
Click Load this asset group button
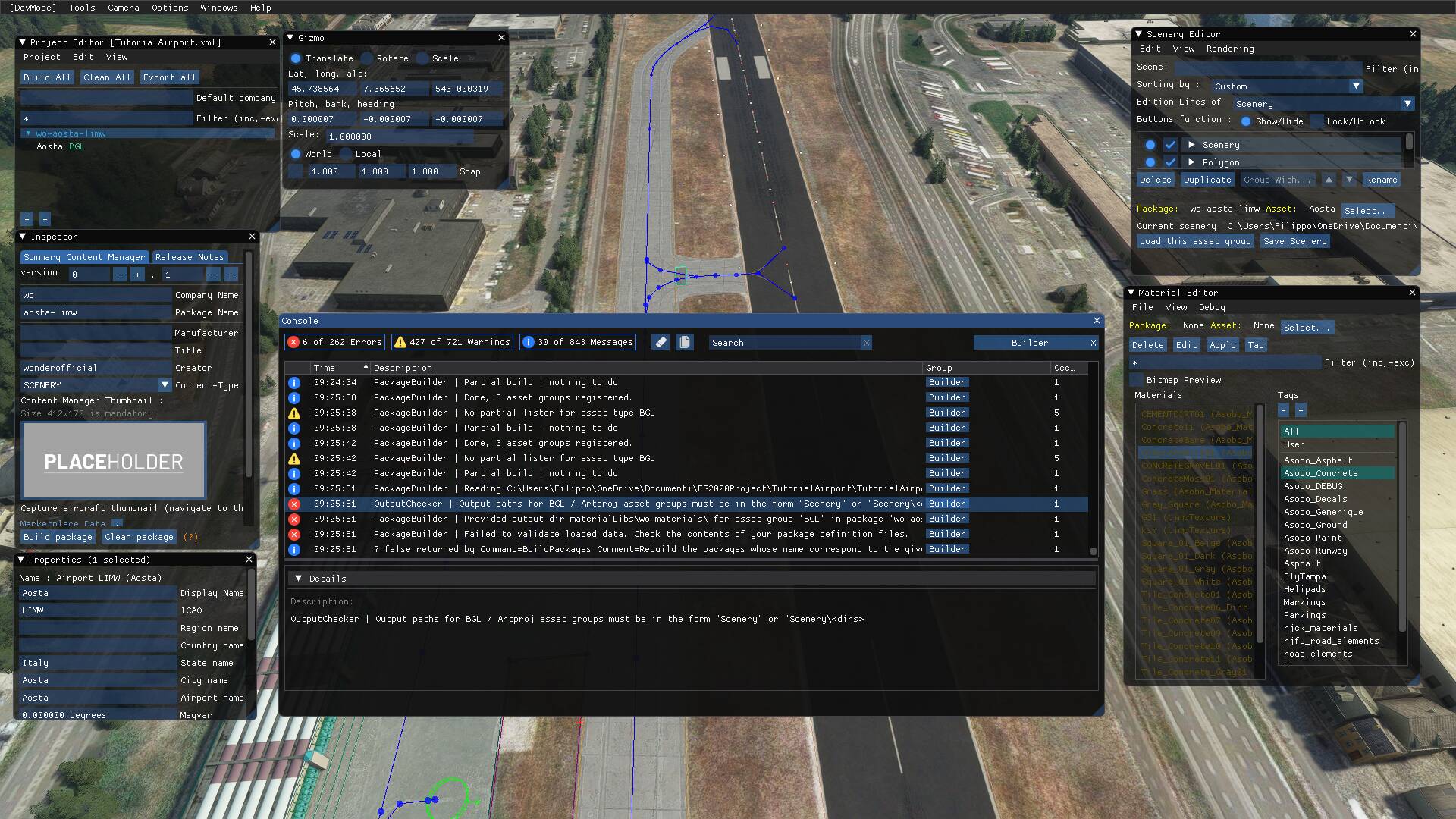click(x=1195, y=241)
